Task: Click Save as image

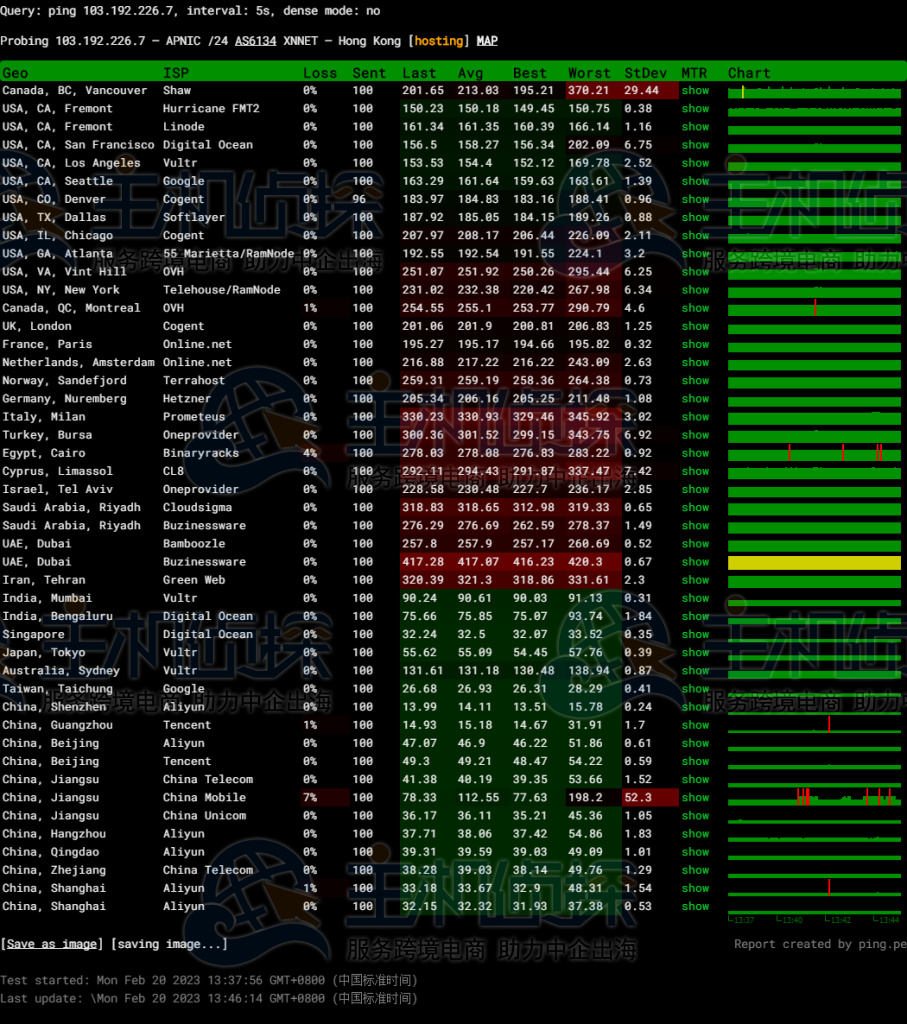Action: click(52, 944)
